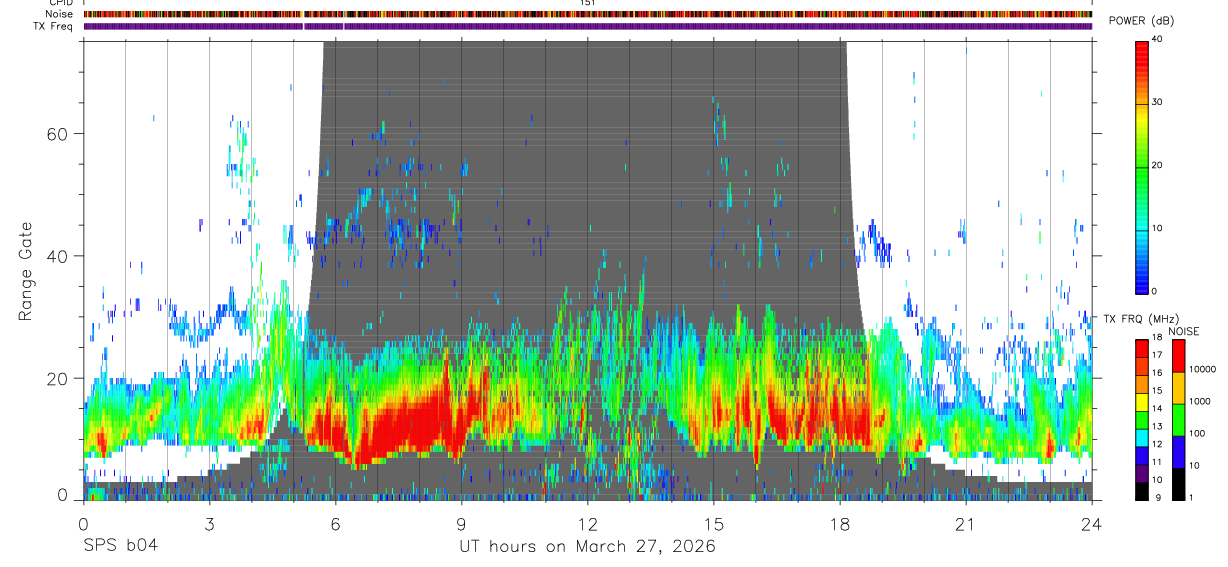The image size is (1228, 567).
Task: Click noise legend value '10000'
Action: 1204,369
